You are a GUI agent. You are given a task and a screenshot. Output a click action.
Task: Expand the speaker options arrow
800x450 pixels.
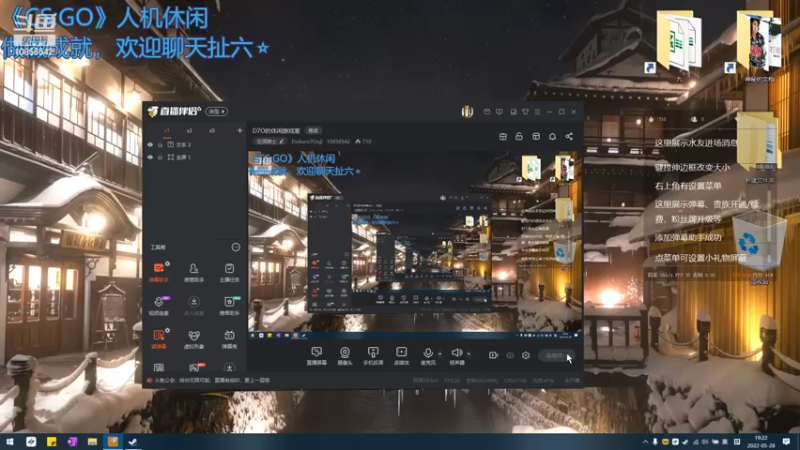(468, 354)
